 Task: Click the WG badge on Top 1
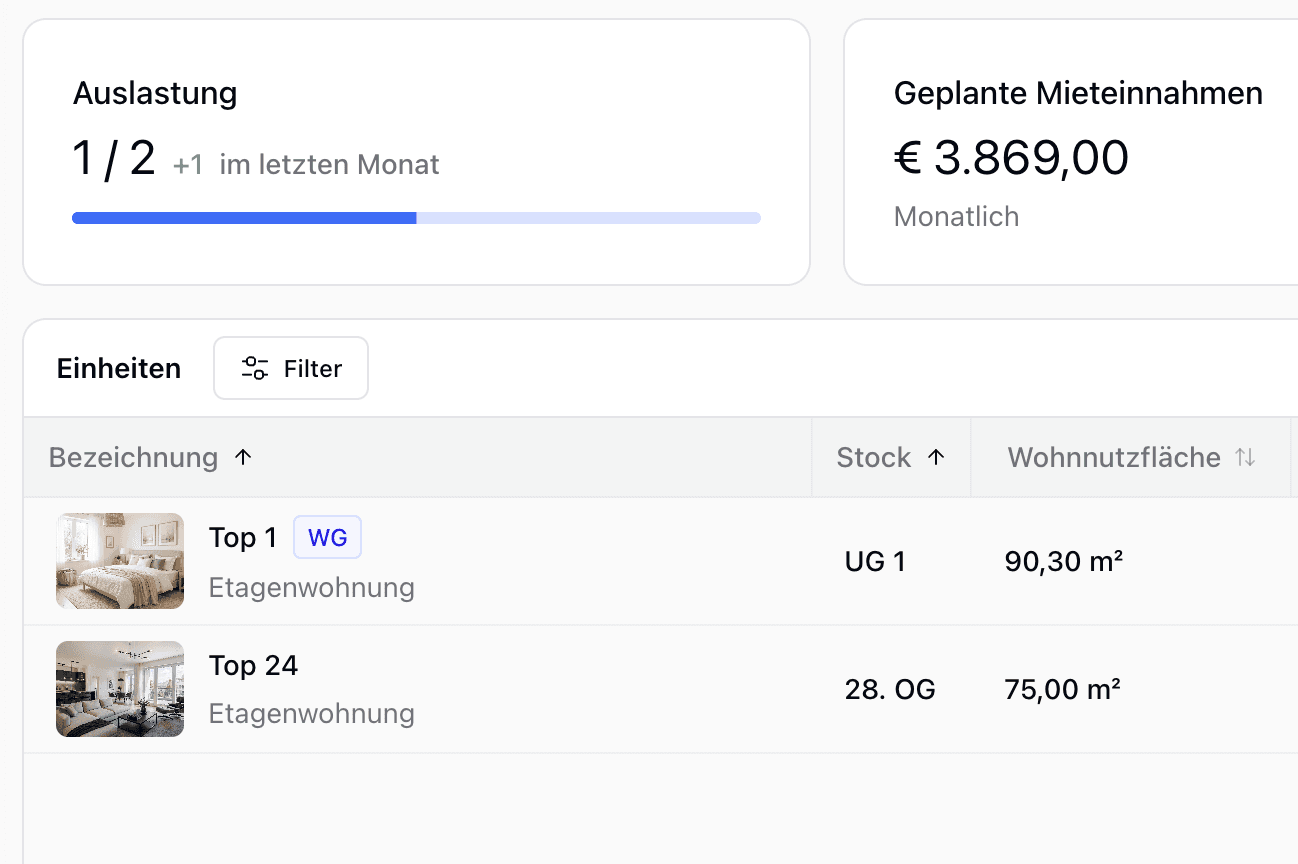[x=327, y=538]
